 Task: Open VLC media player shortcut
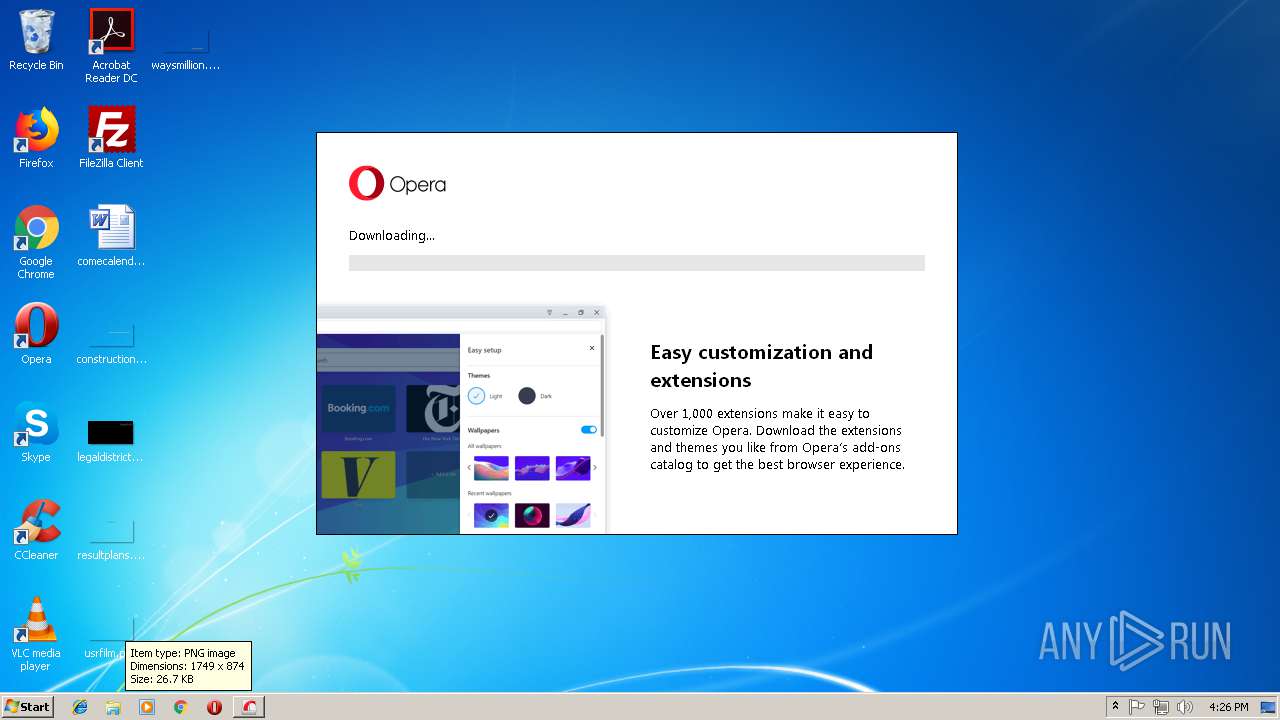click(36, 634)
